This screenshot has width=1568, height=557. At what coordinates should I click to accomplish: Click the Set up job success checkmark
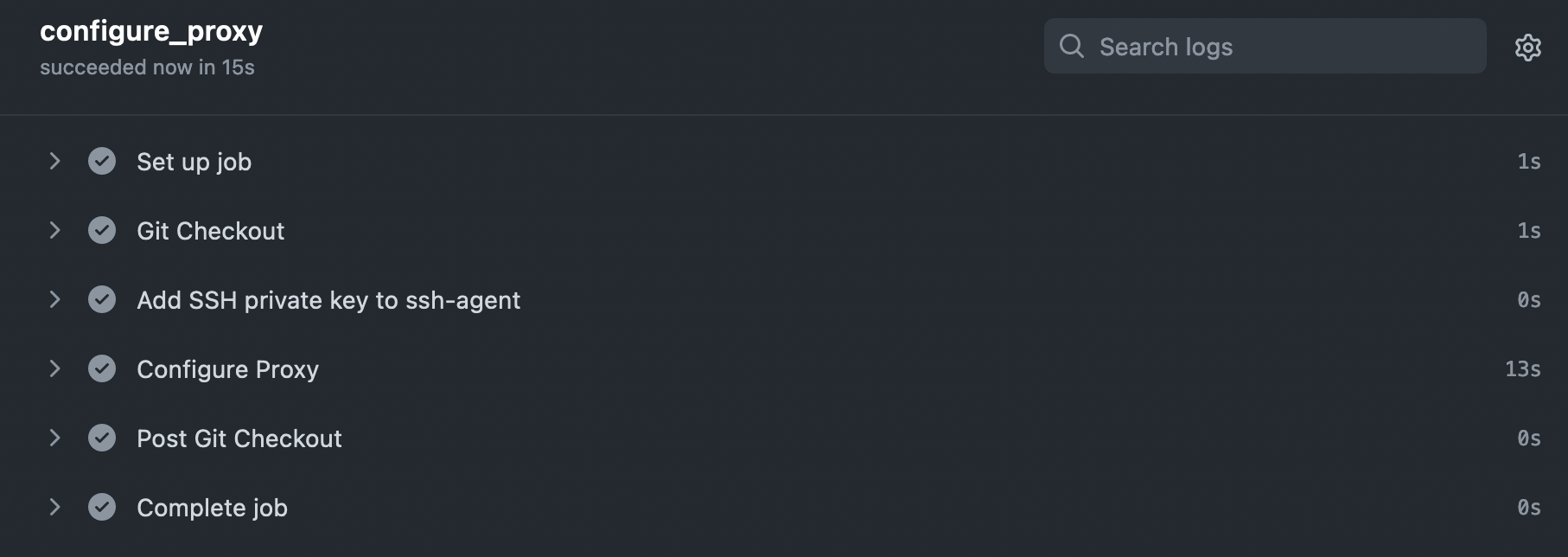tap(102, 161)
